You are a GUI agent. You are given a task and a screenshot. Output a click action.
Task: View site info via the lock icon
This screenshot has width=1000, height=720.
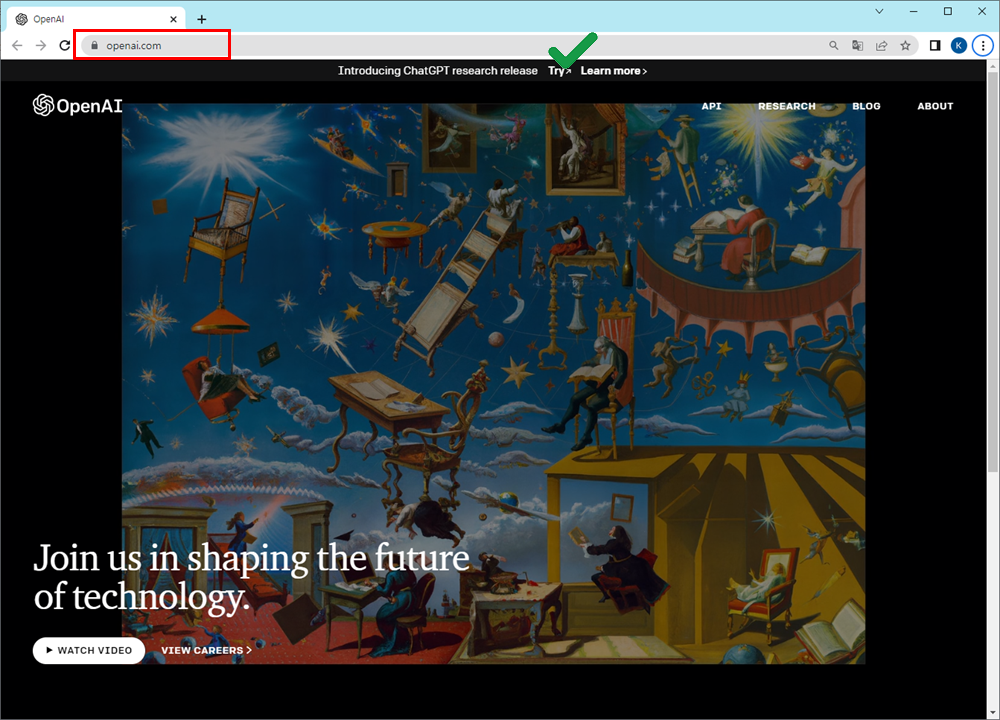pyautogui.click(x=94, y=45)
